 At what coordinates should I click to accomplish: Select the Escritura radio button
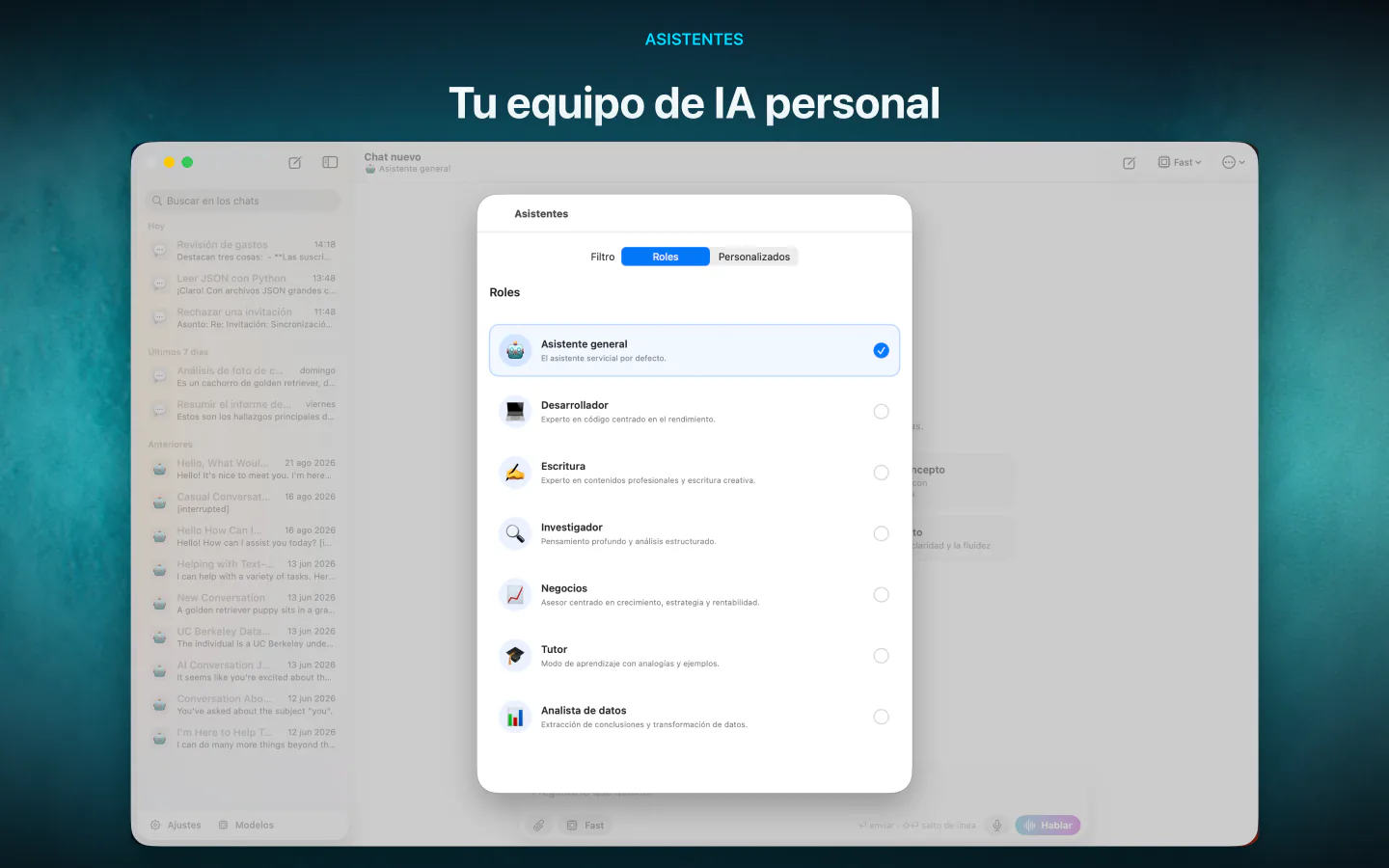(881, 473)
